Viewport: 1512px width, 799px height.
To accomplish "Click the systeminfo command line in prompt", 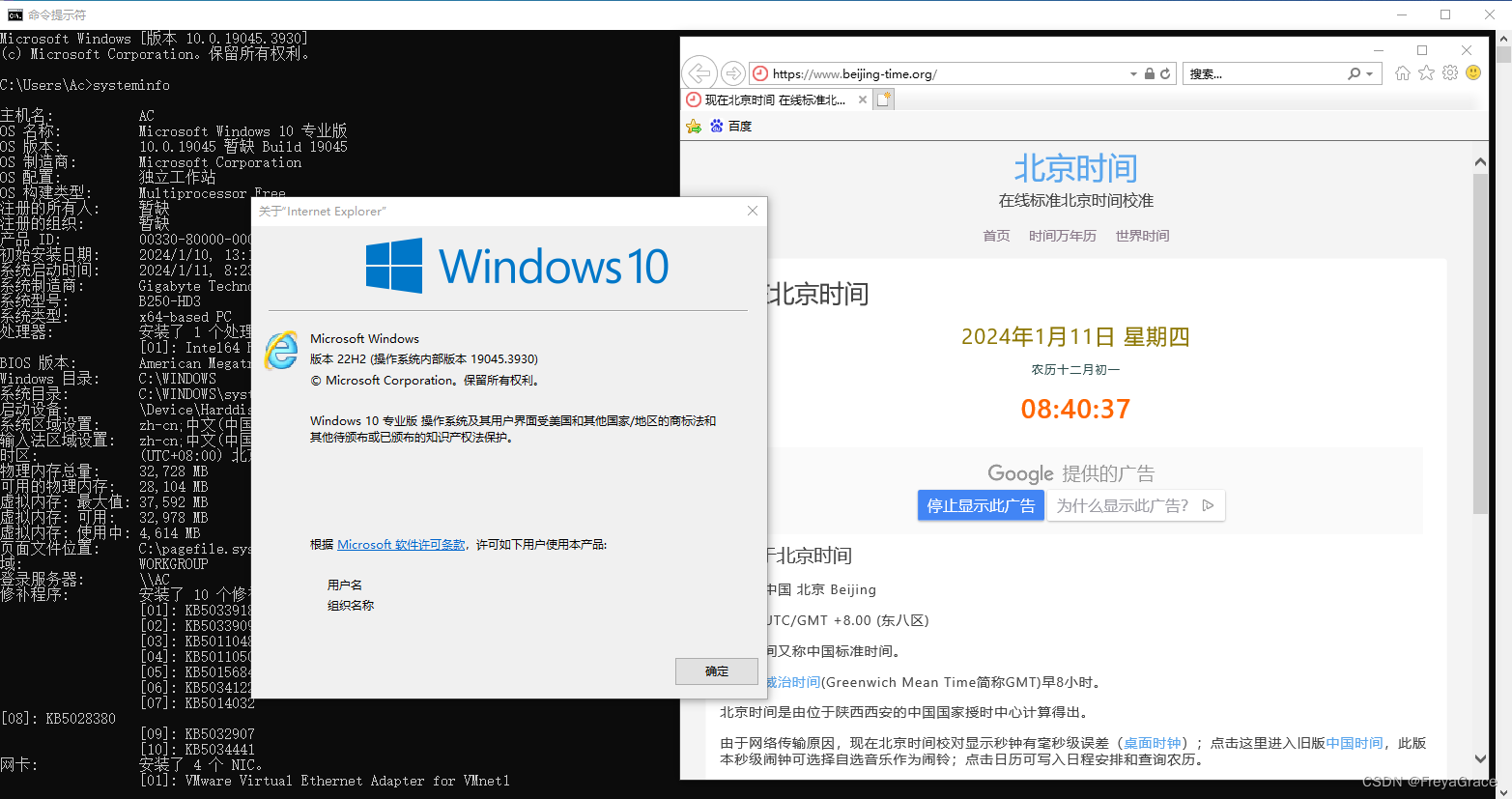I will pyautogui.click(x=85, y=85).
